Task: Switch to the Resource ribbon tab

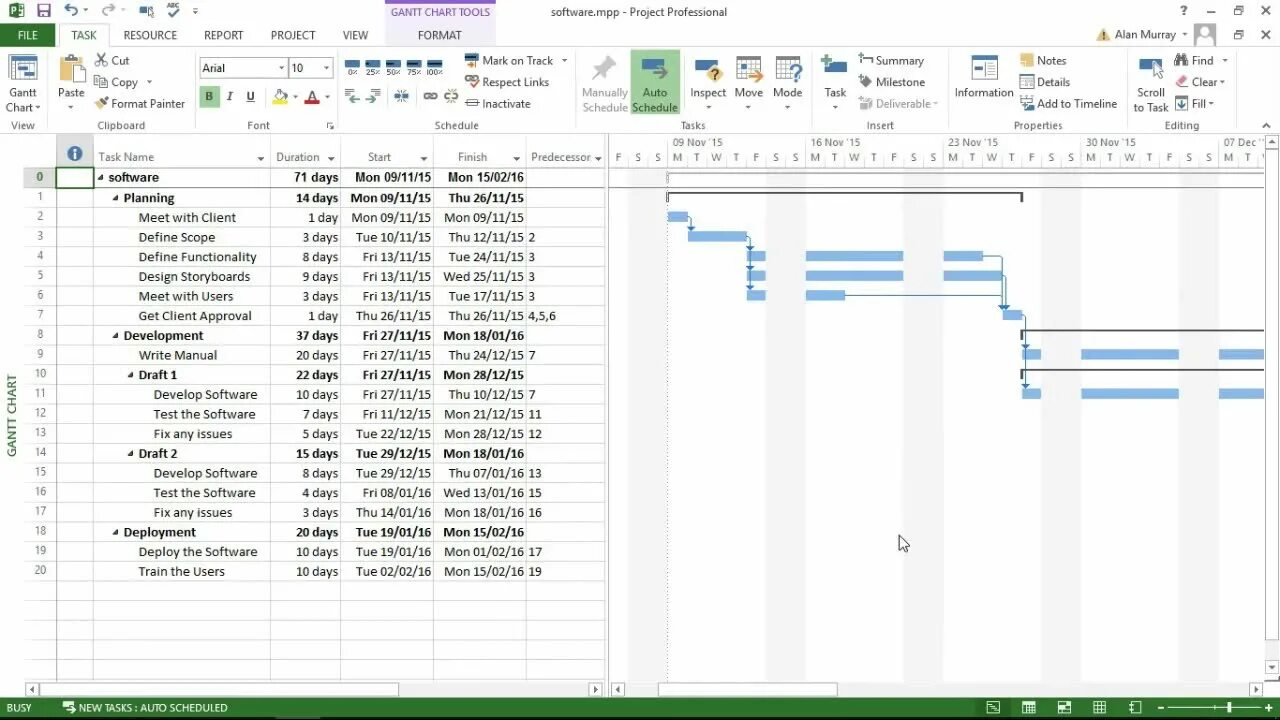Action: click(150, 35)
